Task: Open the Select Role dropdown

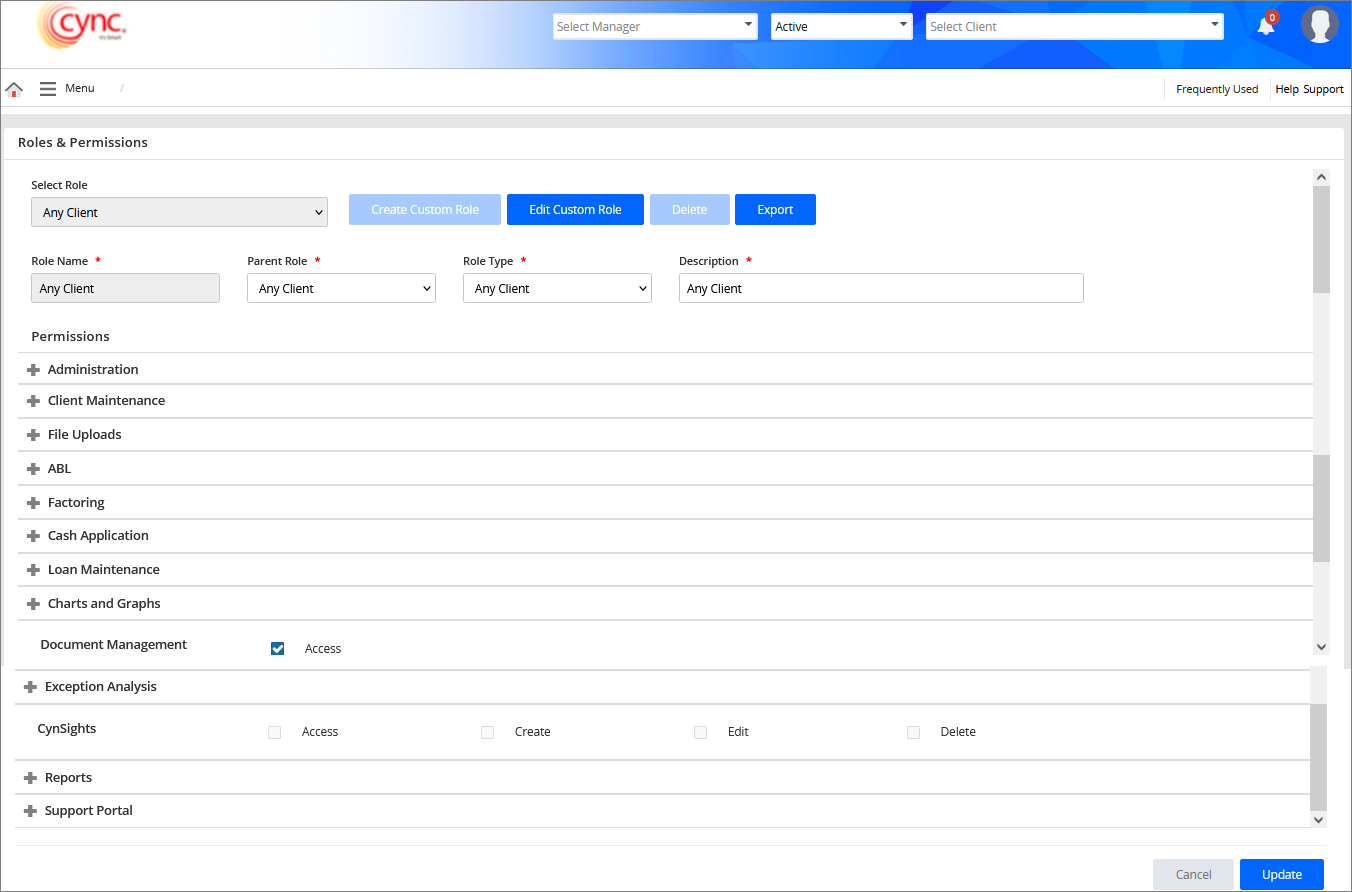Action: click(x=179, y=212)
